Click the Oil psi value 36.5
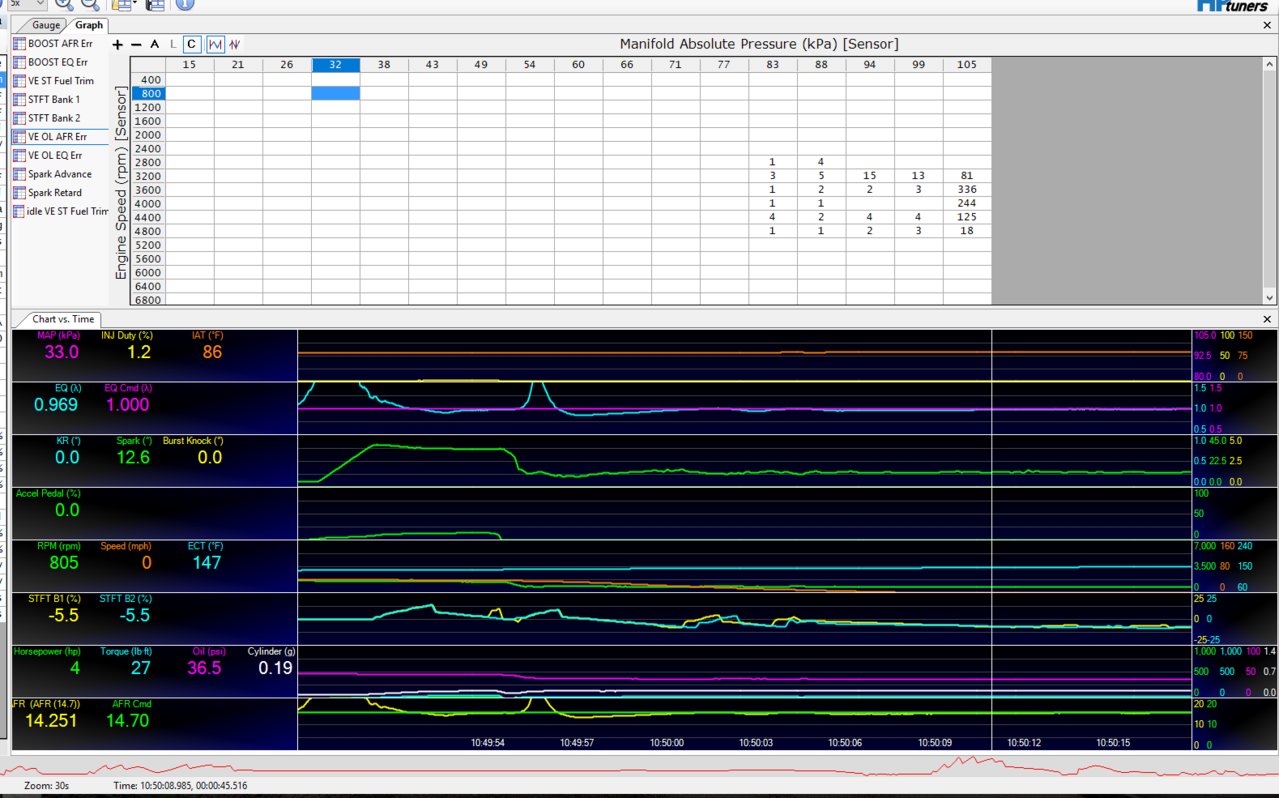This screenshot has width=1279, height=798. tap(204, 668)
